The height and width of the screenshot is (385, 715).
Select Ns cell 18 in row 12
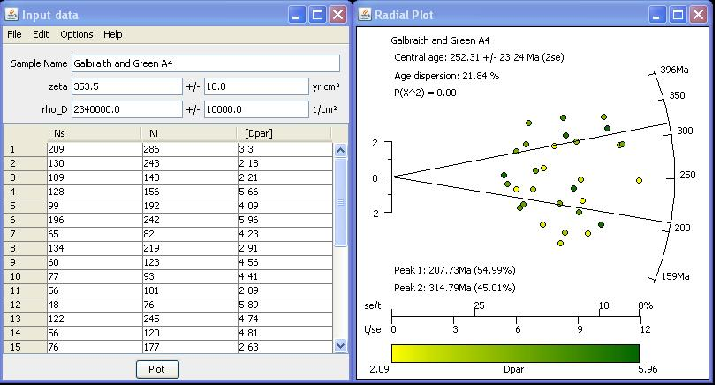coord(94,305)
